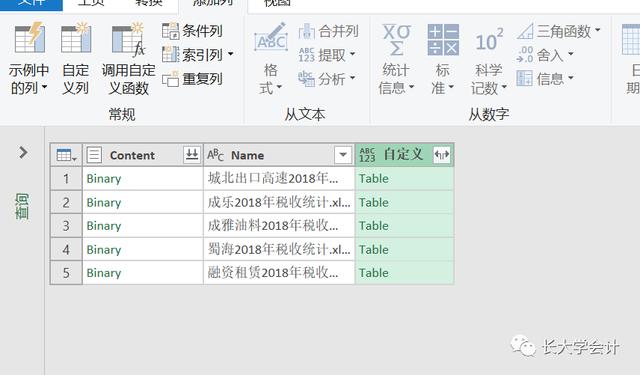Click Binary link in row 1
Screen dimensions: 640x375
(104, 179)
